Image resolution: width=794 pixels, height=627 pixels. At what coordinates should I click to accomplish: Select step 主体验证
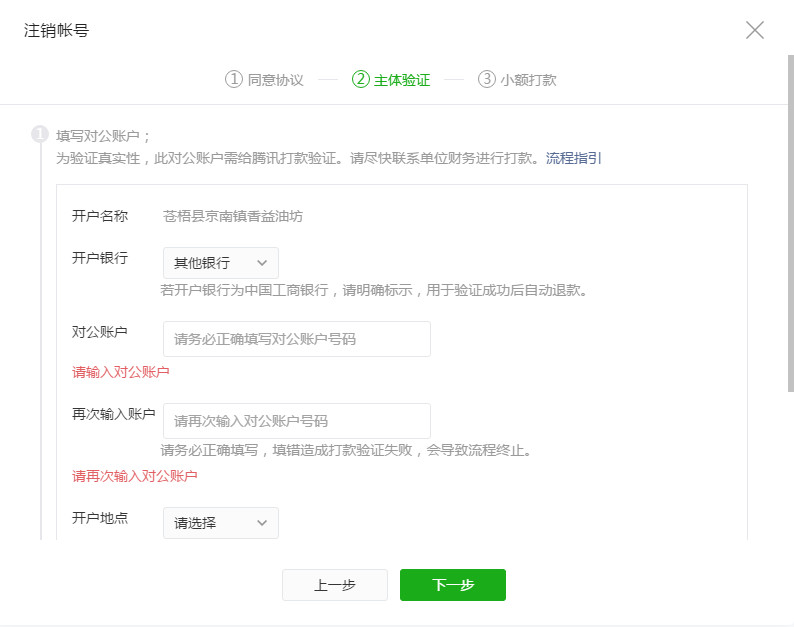point(391,80)
